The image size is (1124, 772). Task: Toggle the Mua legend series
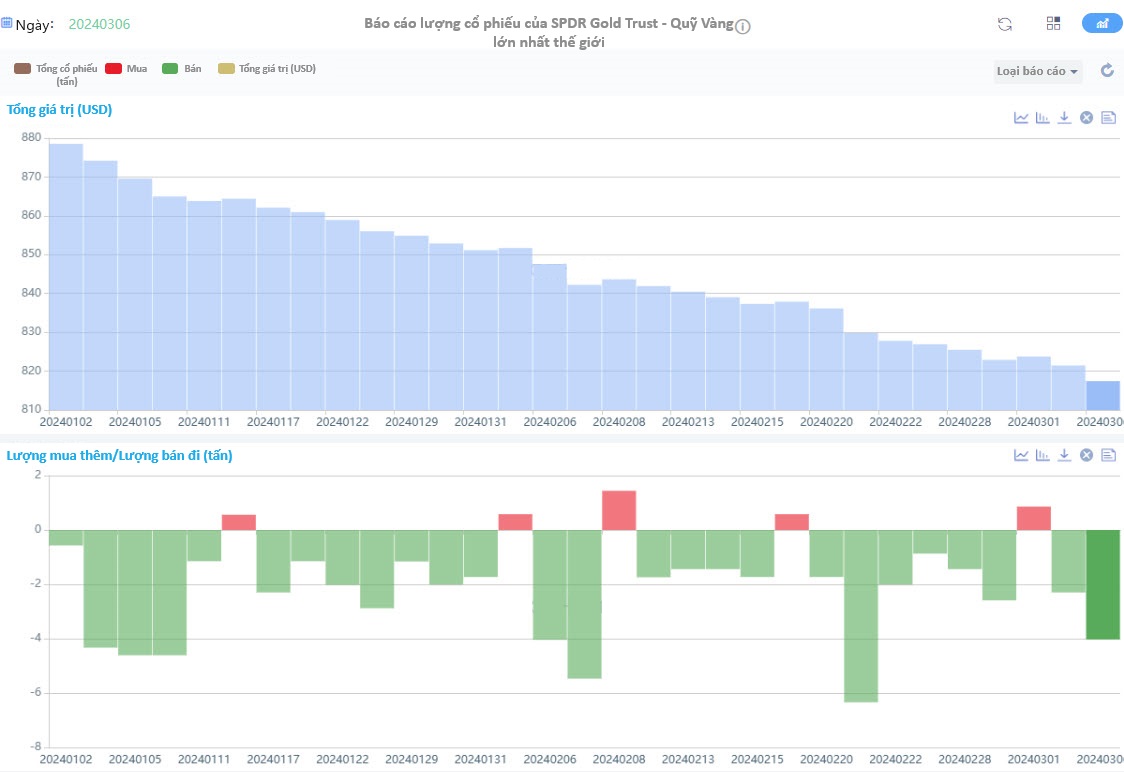pos(126,69)
